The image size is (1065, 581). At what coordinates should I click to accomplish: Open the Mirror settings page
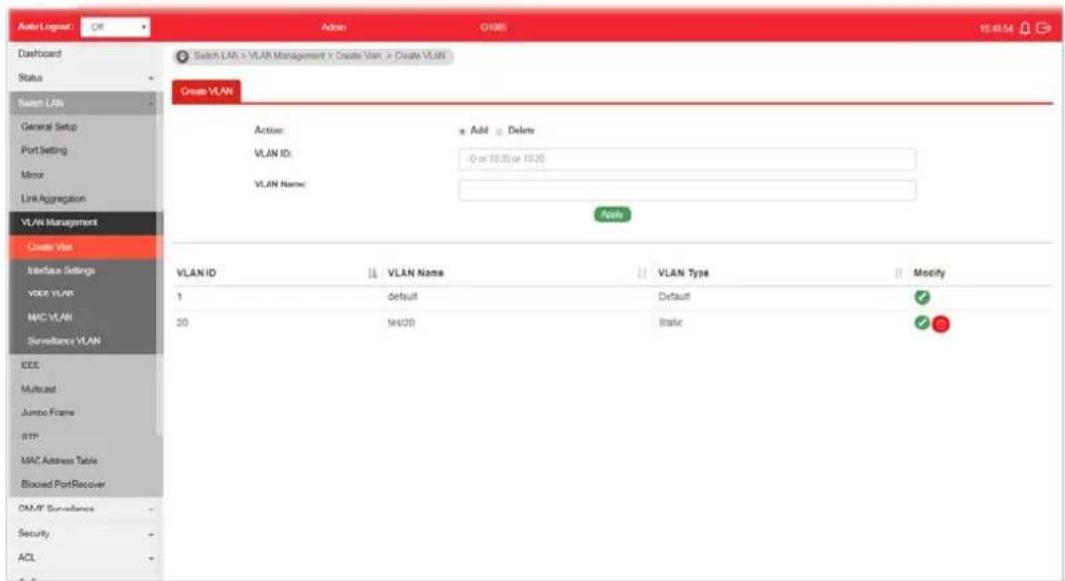click(33, 175)
